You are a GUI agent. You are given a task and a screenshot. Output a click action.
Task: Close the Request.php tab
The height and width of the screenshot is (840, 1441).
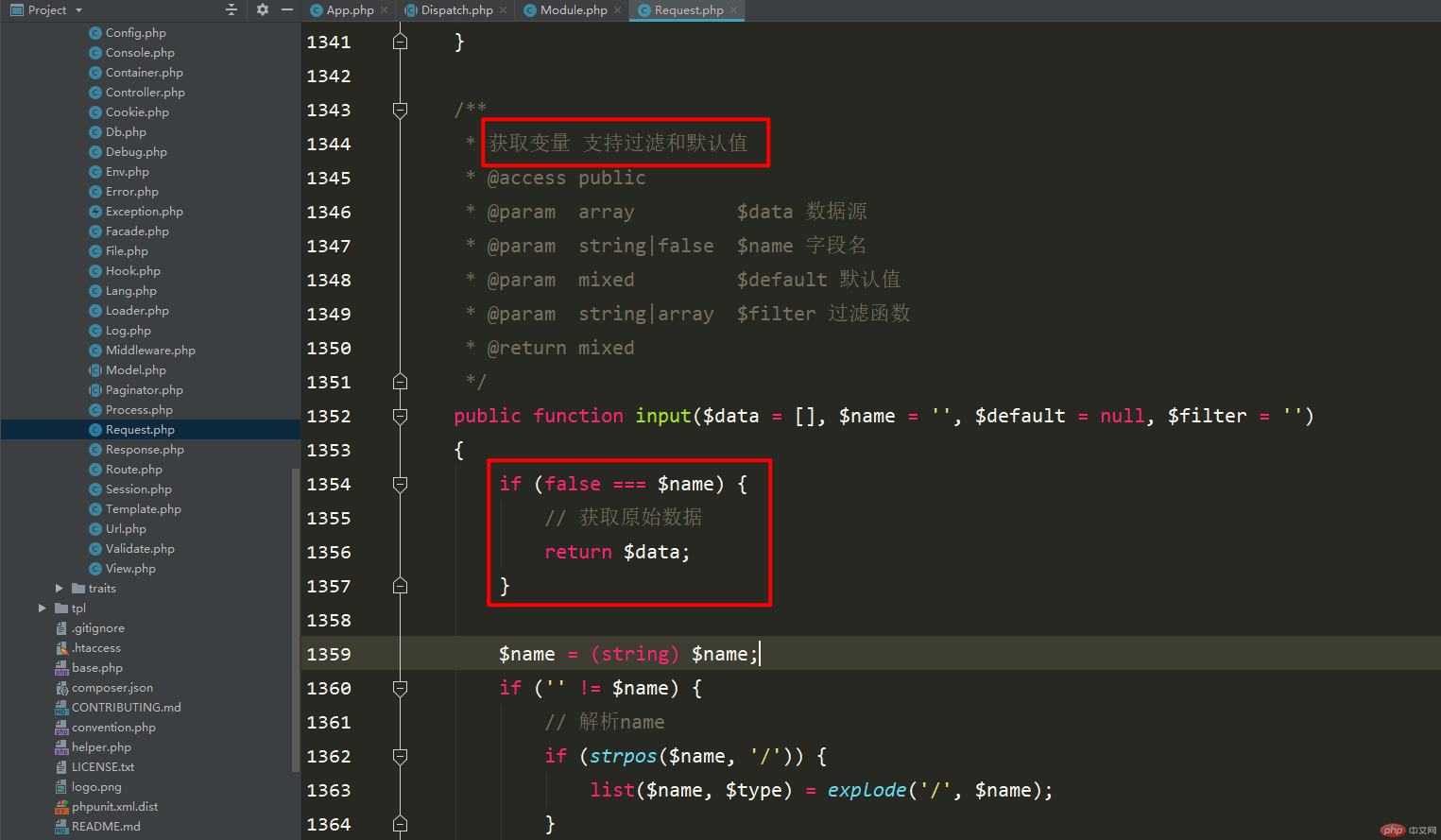(734, 10)
